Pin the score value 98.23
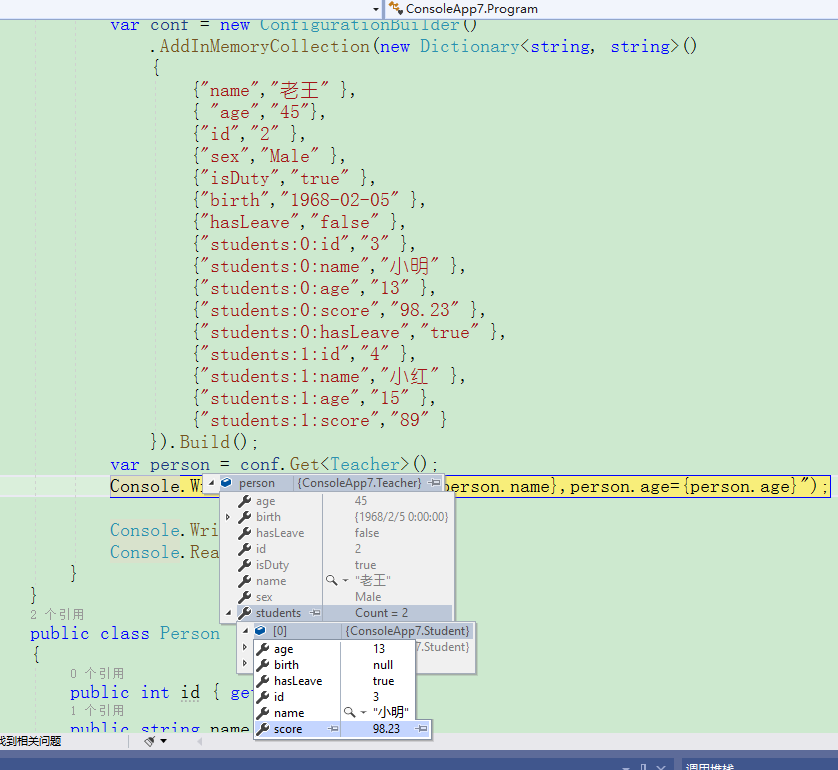 tap(422, 728)
